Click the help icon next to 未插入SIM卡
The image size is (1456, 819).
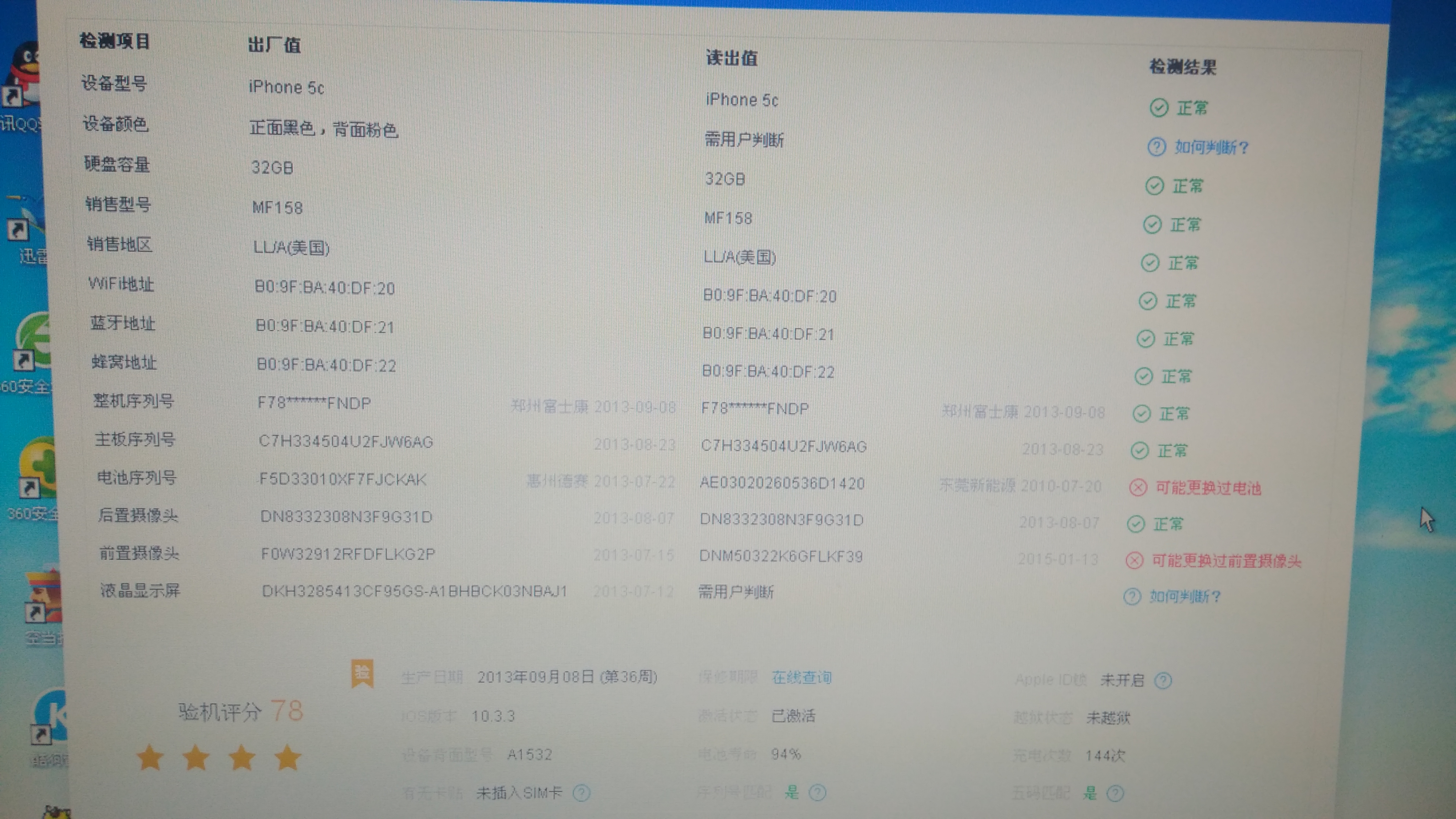[582, 793]
